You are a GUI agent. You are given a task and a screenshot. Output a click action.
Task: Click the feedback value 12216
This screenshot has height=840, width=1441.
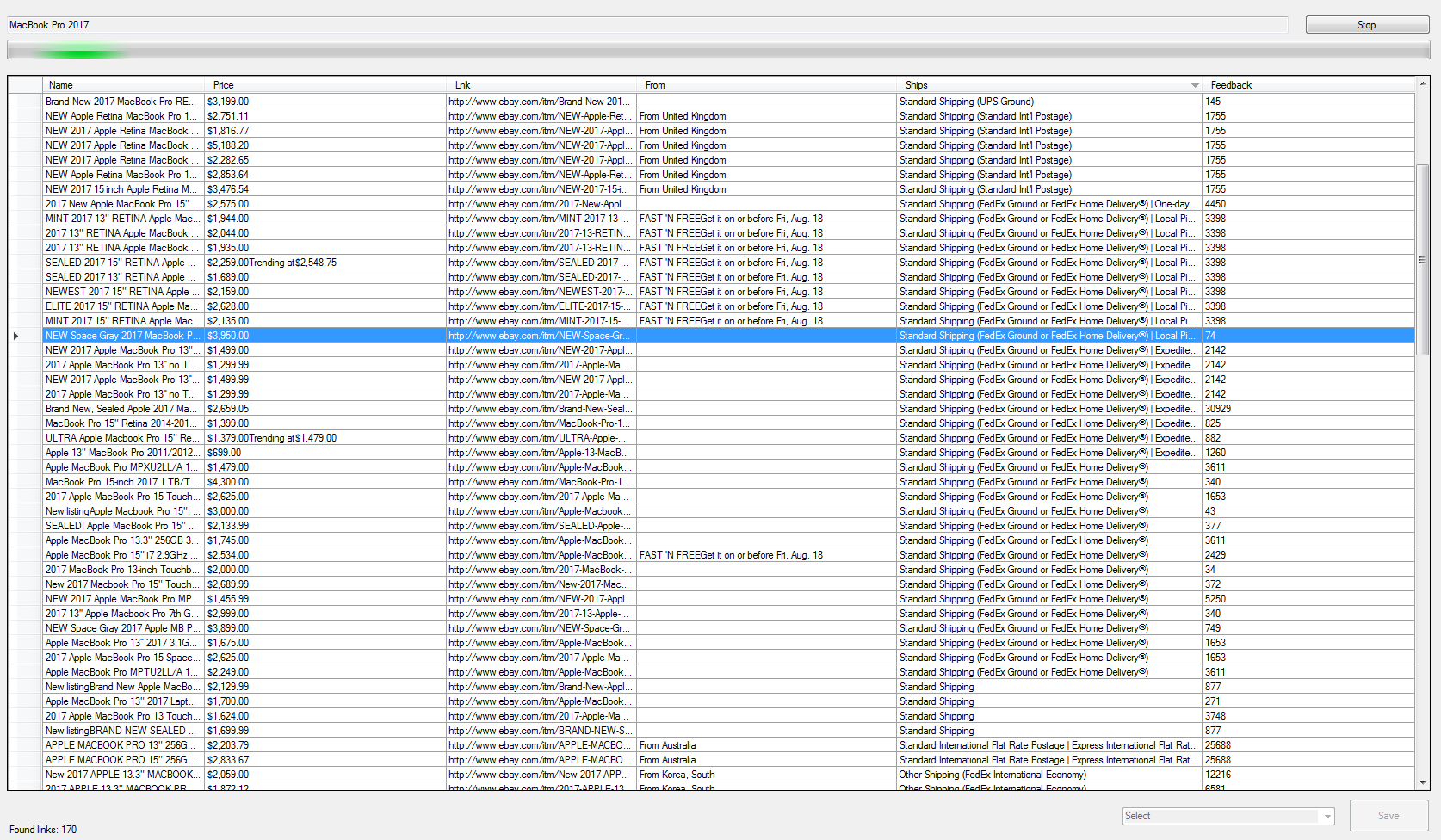coord(1308,775)
